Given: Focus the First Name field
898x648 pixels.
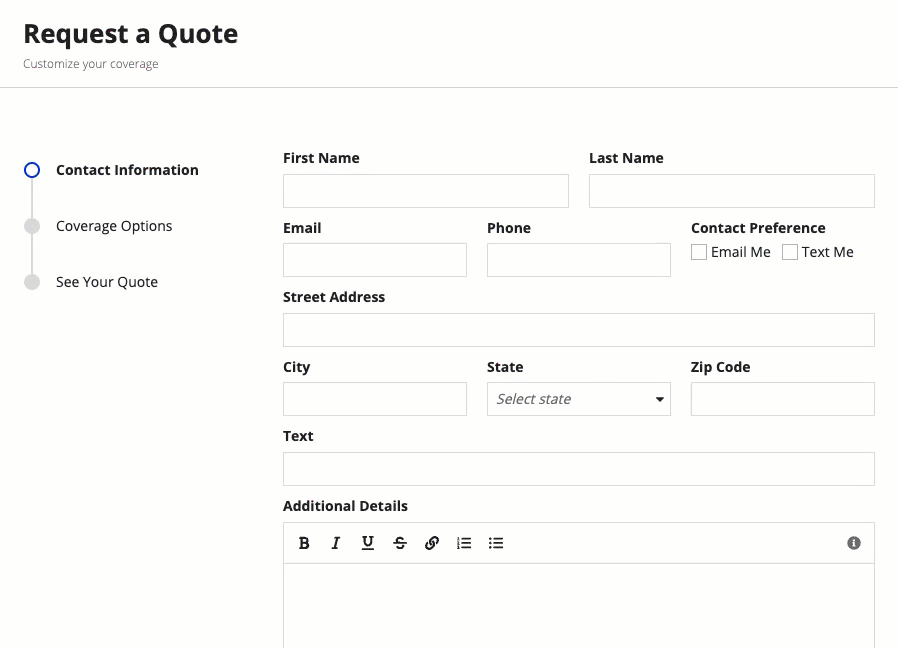Looking at the screenshot, I should pyautogui.click(x=426, y=191).
